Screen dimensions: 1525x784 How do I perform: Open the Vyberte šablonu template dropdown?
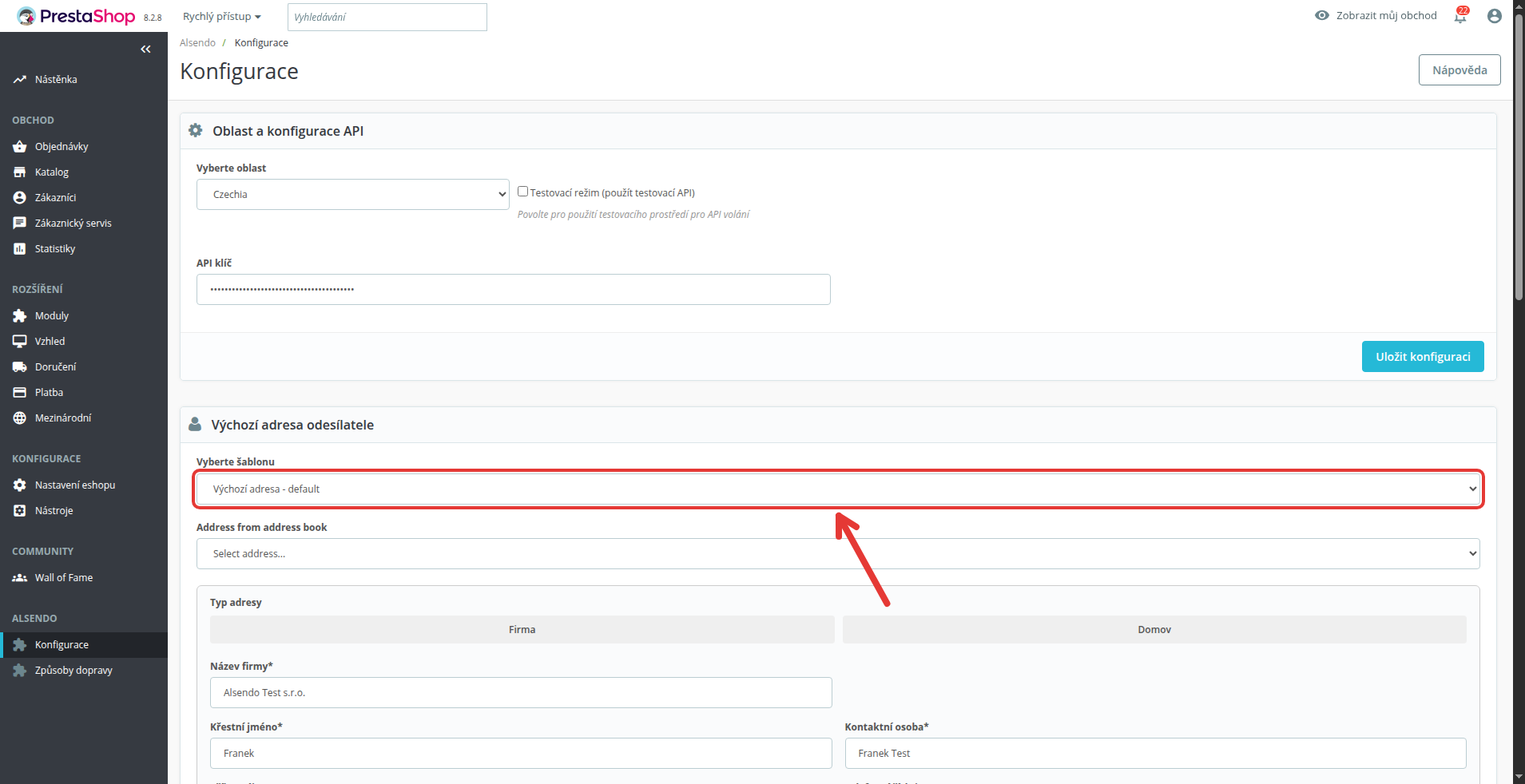pos(838,489)
